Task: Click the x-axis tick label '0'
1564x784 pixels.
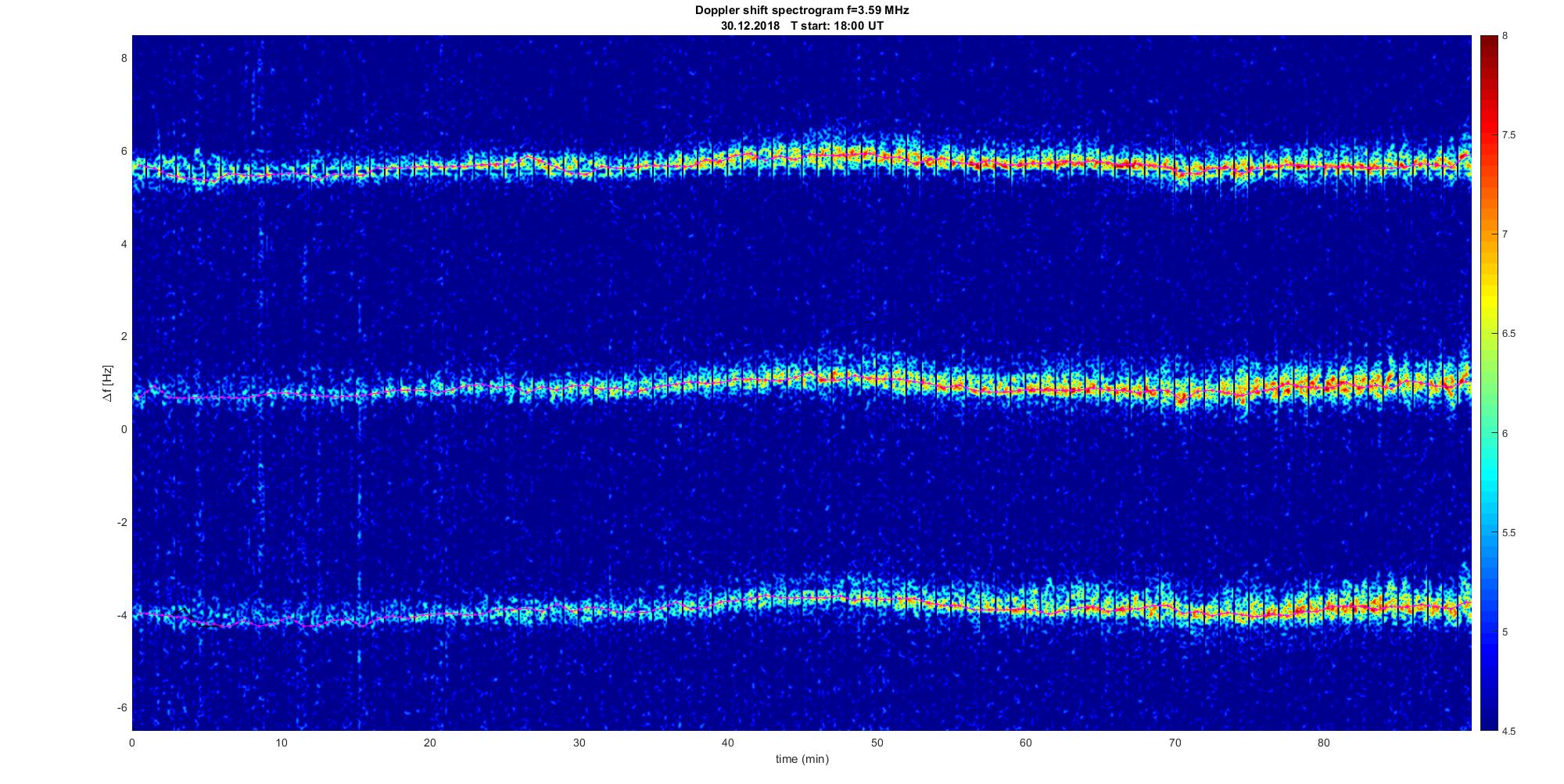Action: point(132,743)
